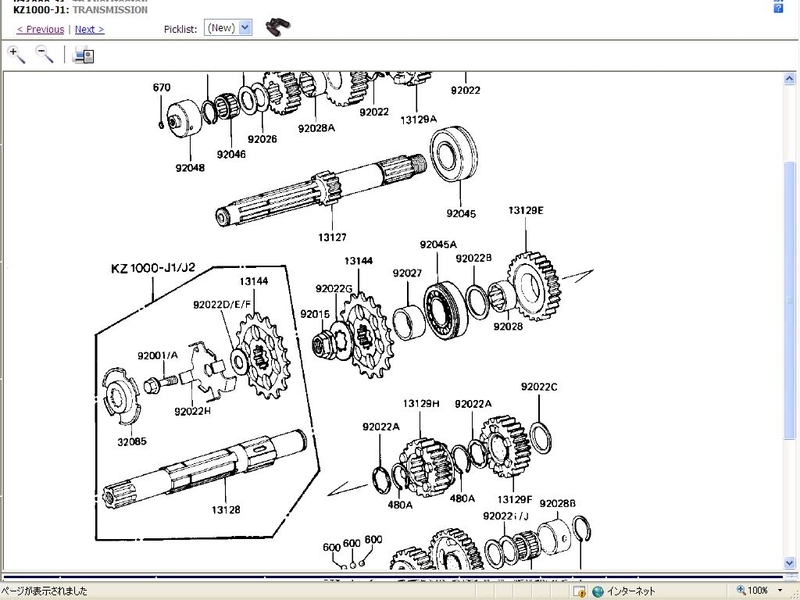Select part number 92026 label
The image size is (800, 600).
coord(262,139)
